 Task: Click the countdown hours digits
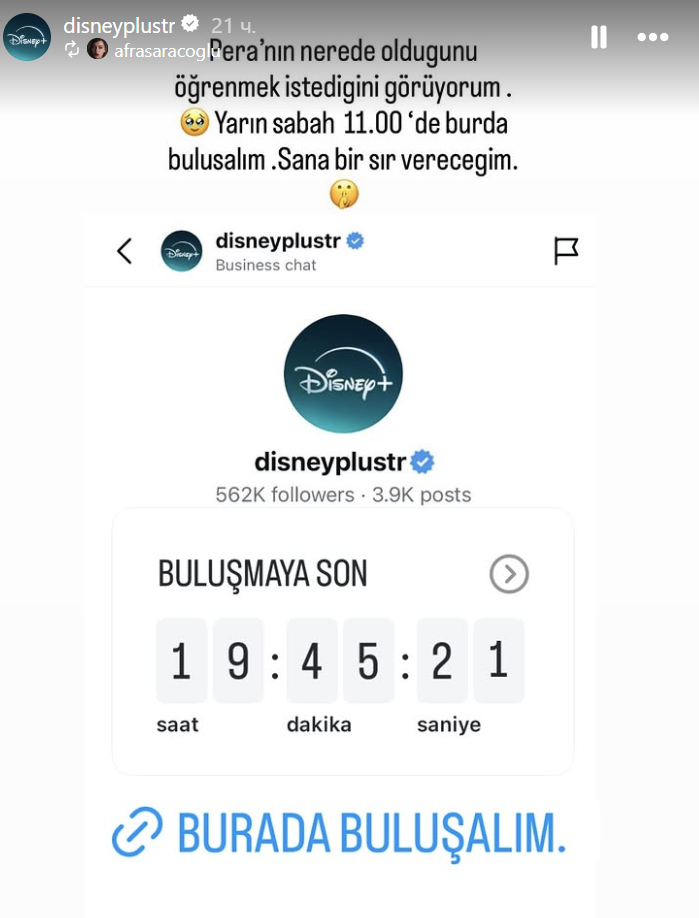click(x=210, y=660)
